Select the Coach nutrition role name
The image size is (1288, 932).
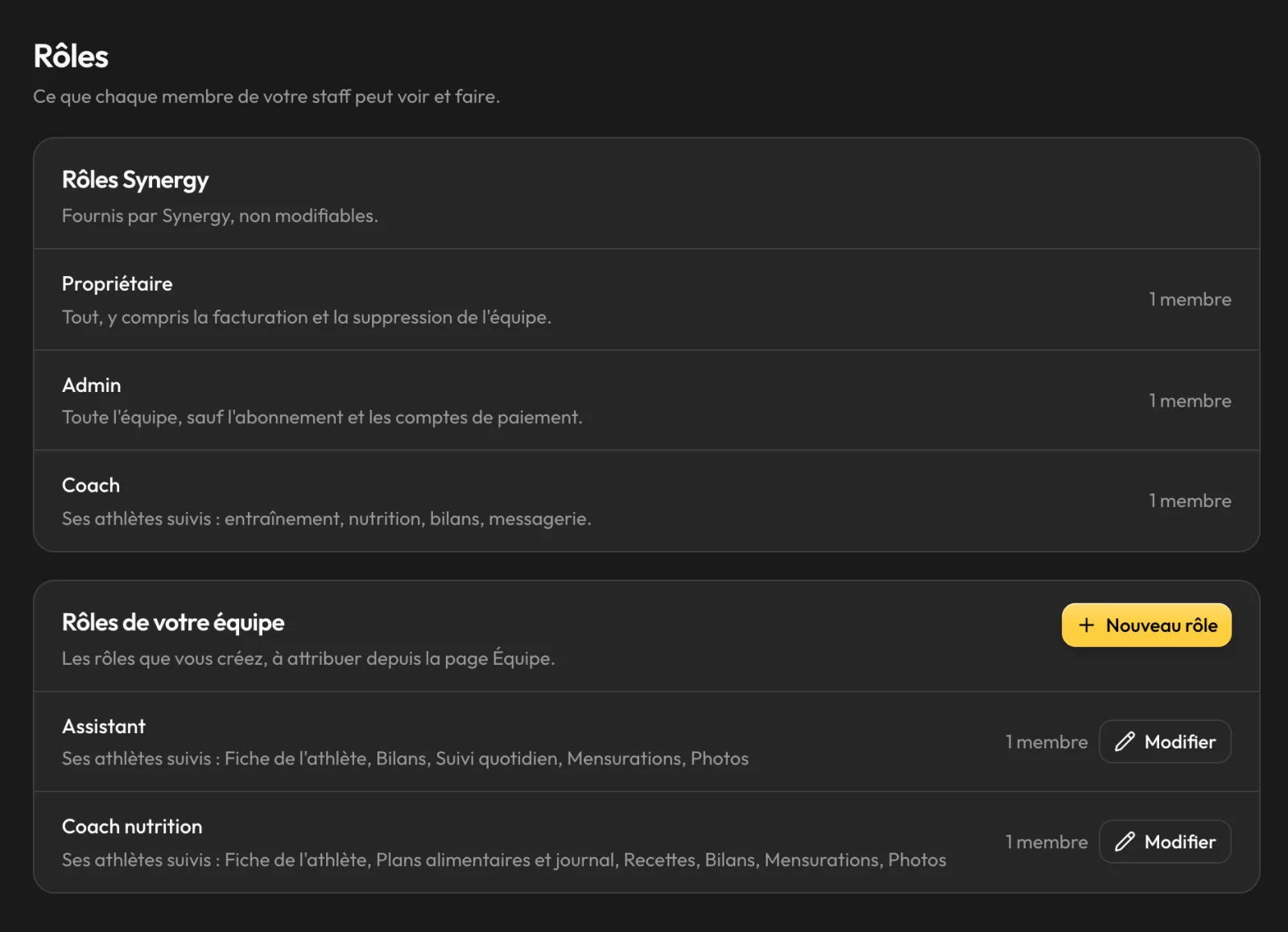point(132,827)
